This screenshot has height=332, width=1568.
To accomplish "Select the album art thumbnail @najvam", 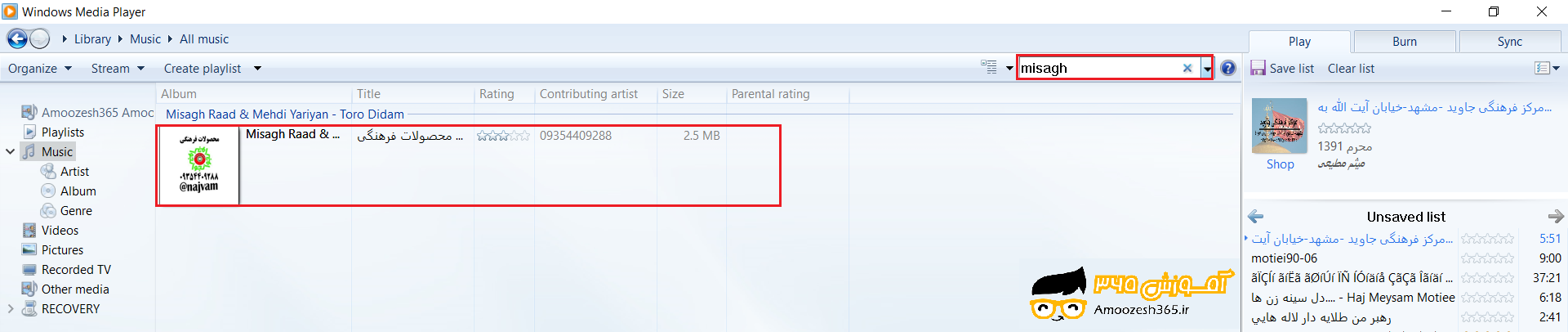I will (198, 165).
